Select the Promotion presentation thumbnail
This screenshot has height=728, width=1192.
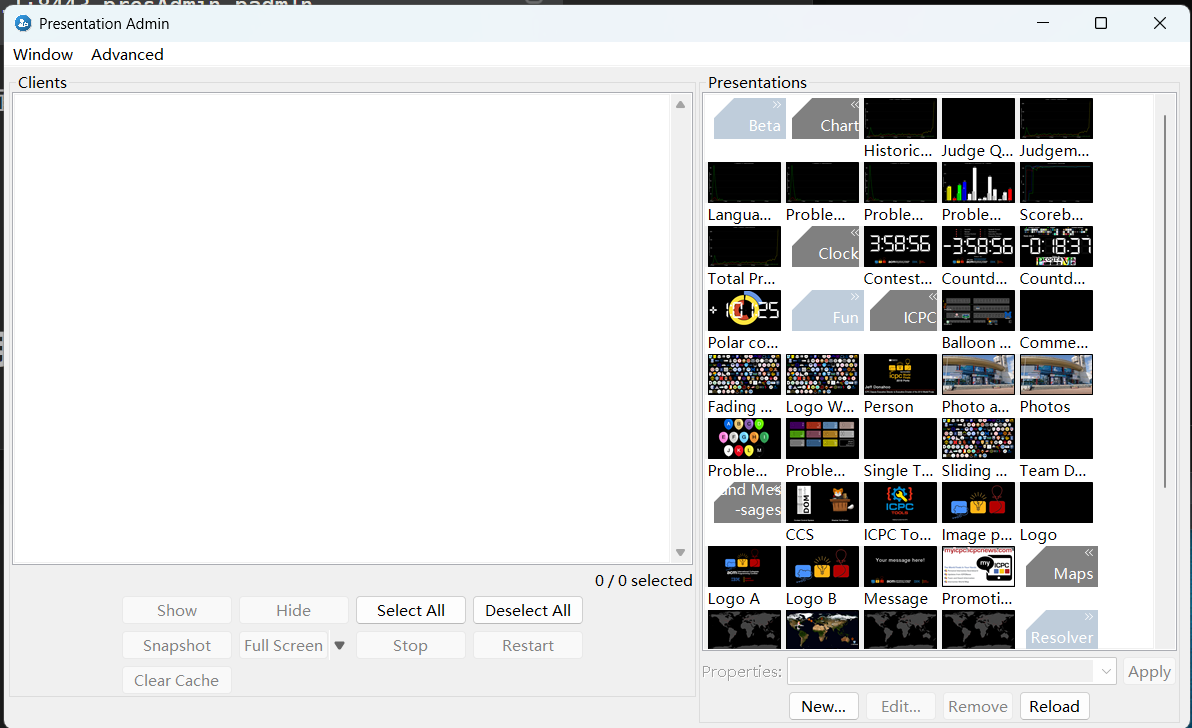(x=978, y=567)
